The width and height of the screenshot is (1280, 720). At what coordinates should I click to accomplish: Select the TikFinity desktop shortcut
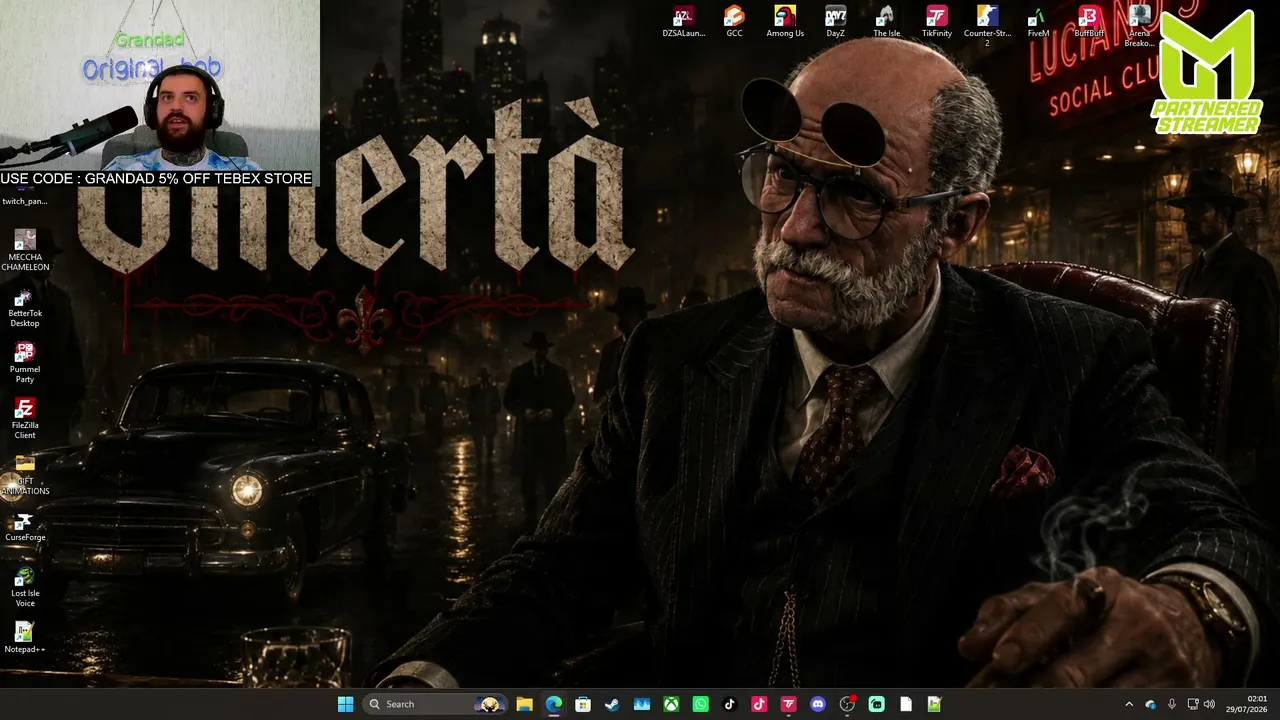pos(937,22)
